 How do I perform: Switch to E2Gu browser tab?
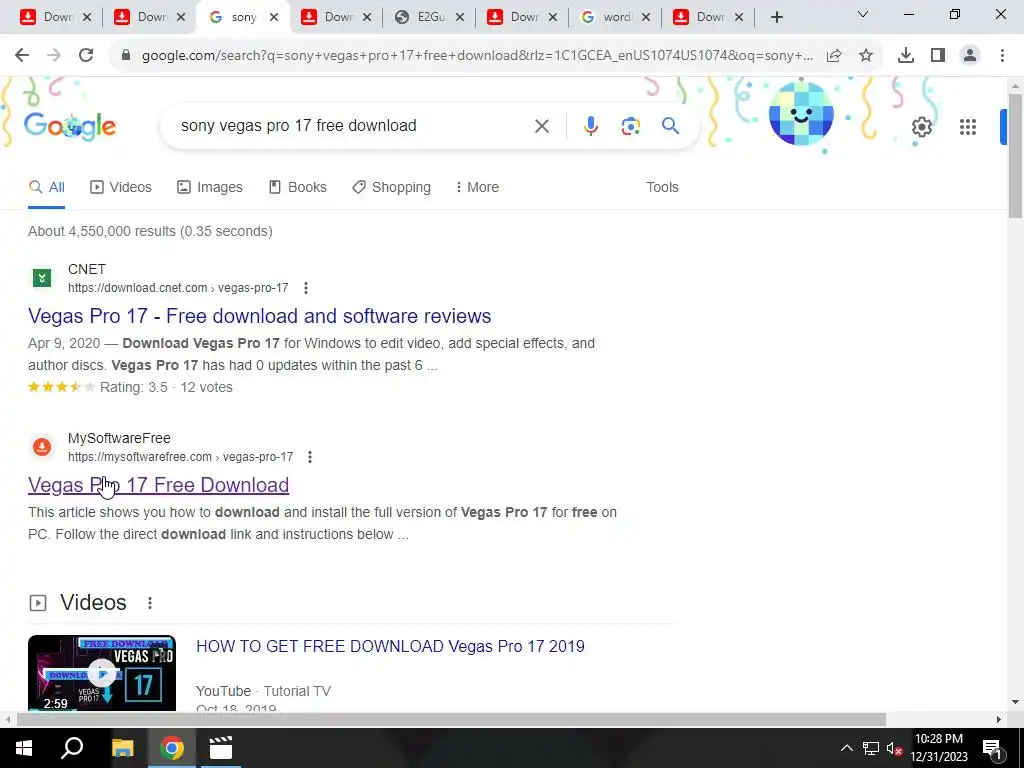[430, 18]
